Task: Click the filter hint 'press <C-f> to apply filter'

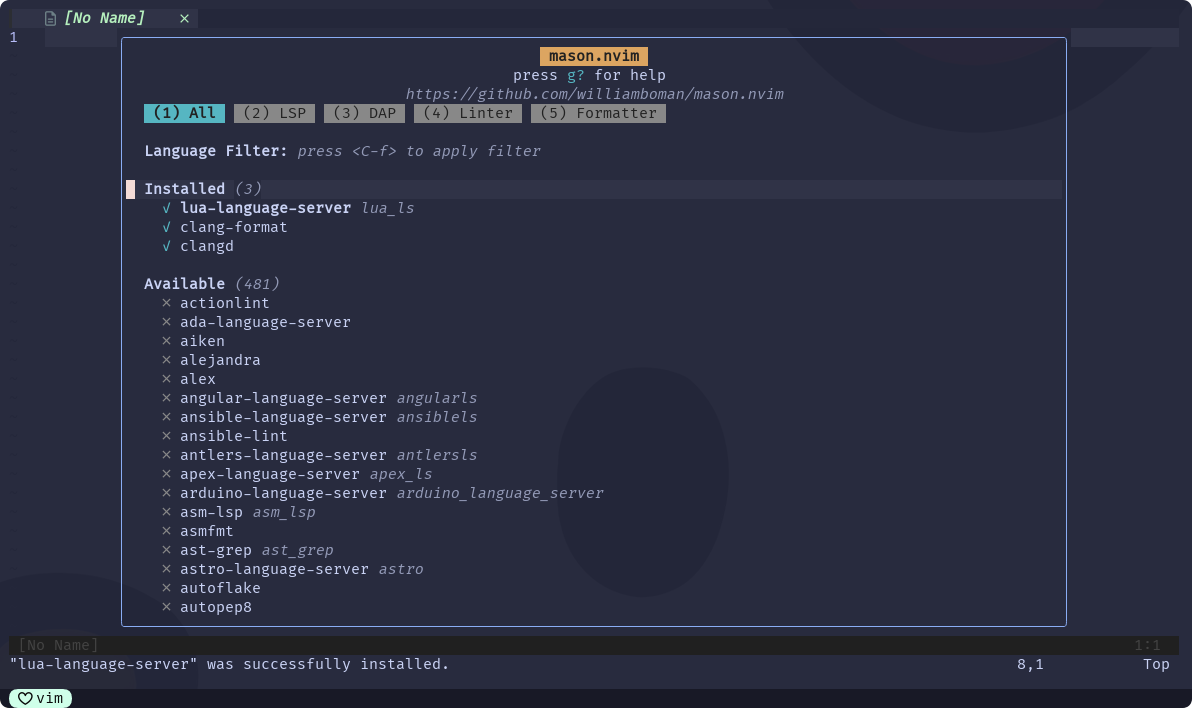Action: tap(419, 151)
